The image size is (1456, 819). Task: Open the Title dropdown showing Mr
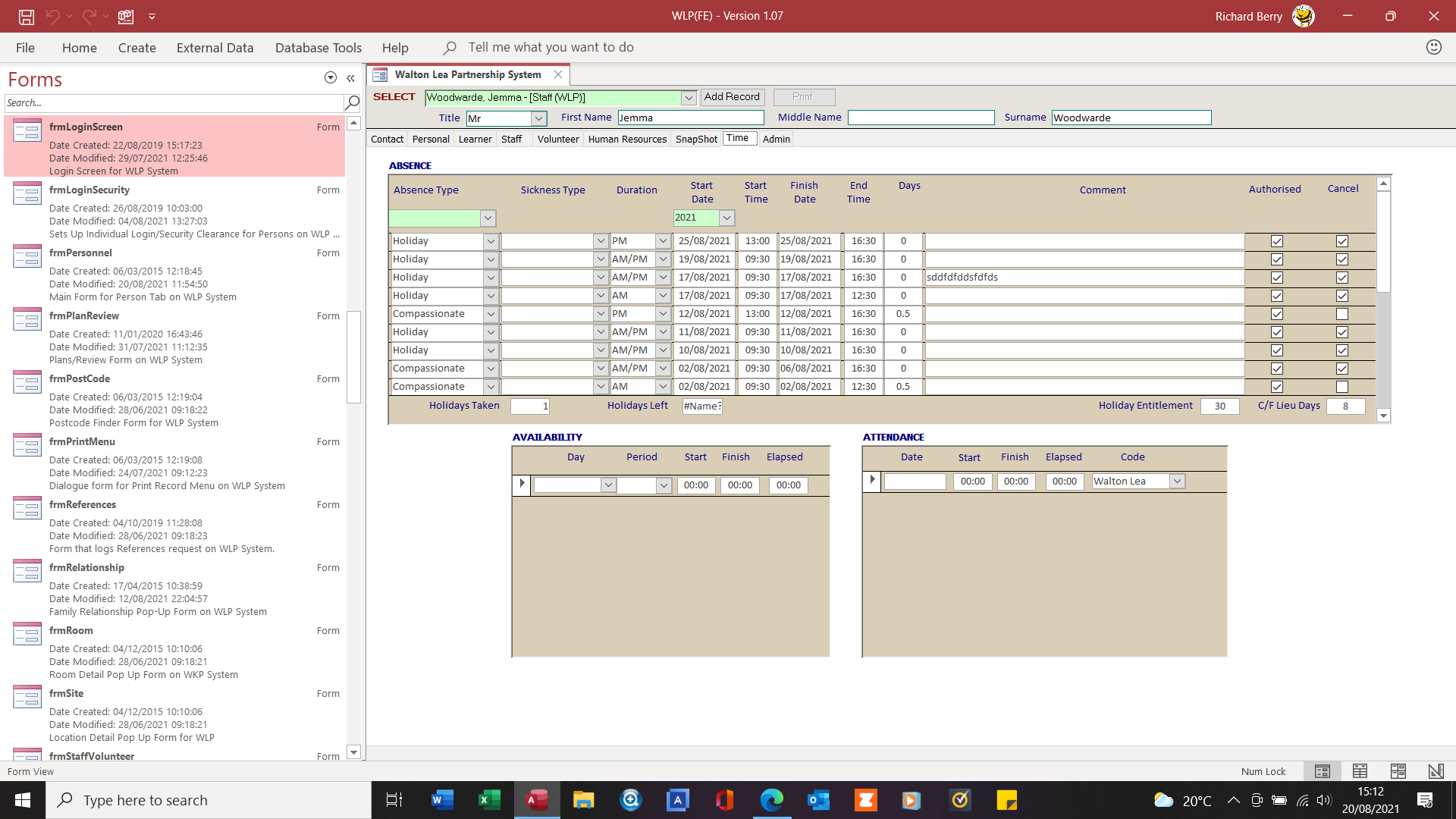538,118
